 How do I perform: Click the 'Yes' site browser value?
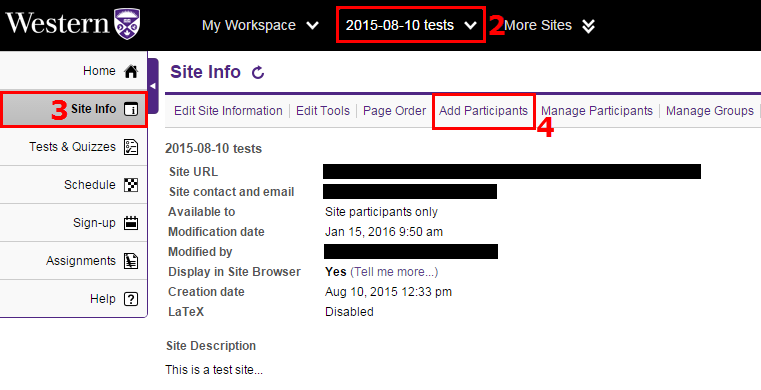(336, 272)
